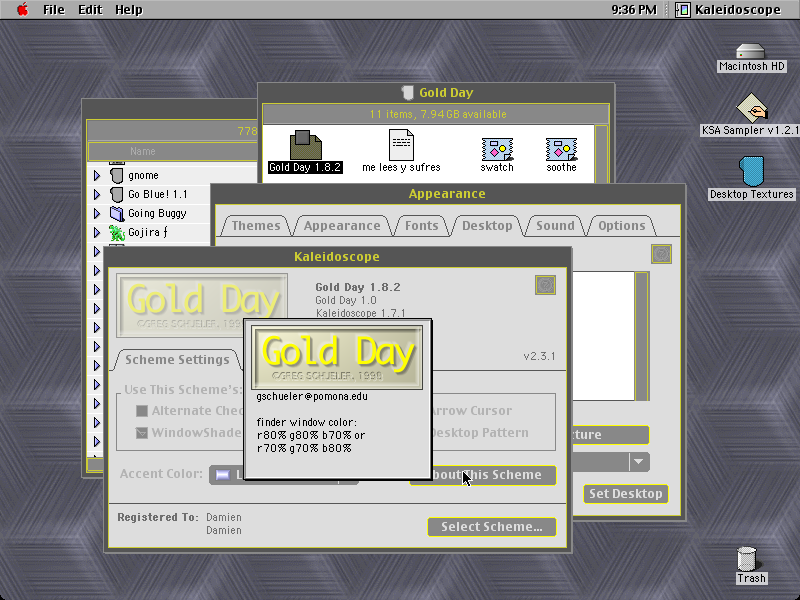The image size is (800, 600).
Task: Open the File menu
Action: pos(54,10)
